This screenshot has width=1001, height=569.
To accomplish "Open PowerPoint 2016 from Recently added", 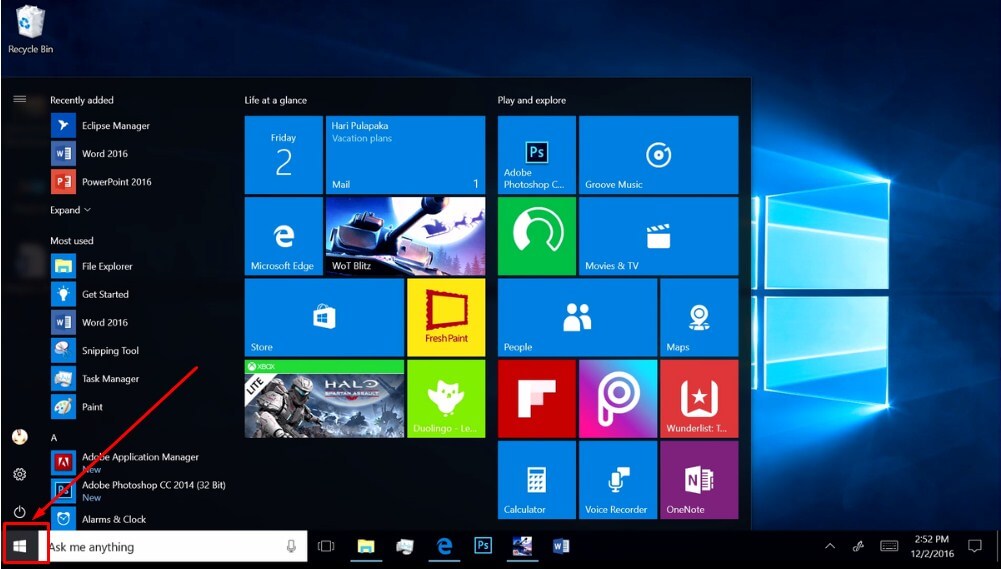I will point(102,182).
